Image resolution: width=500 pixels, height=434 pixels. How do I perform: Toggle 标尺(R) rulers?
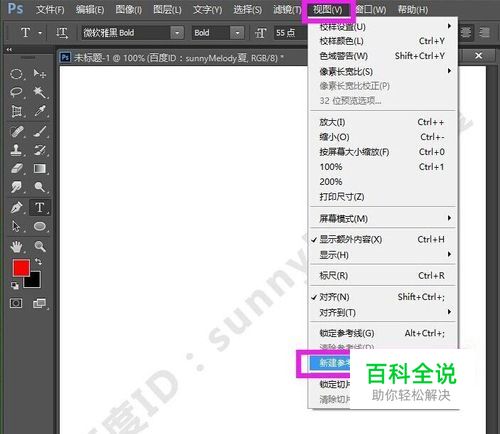(x=383, y=275)
